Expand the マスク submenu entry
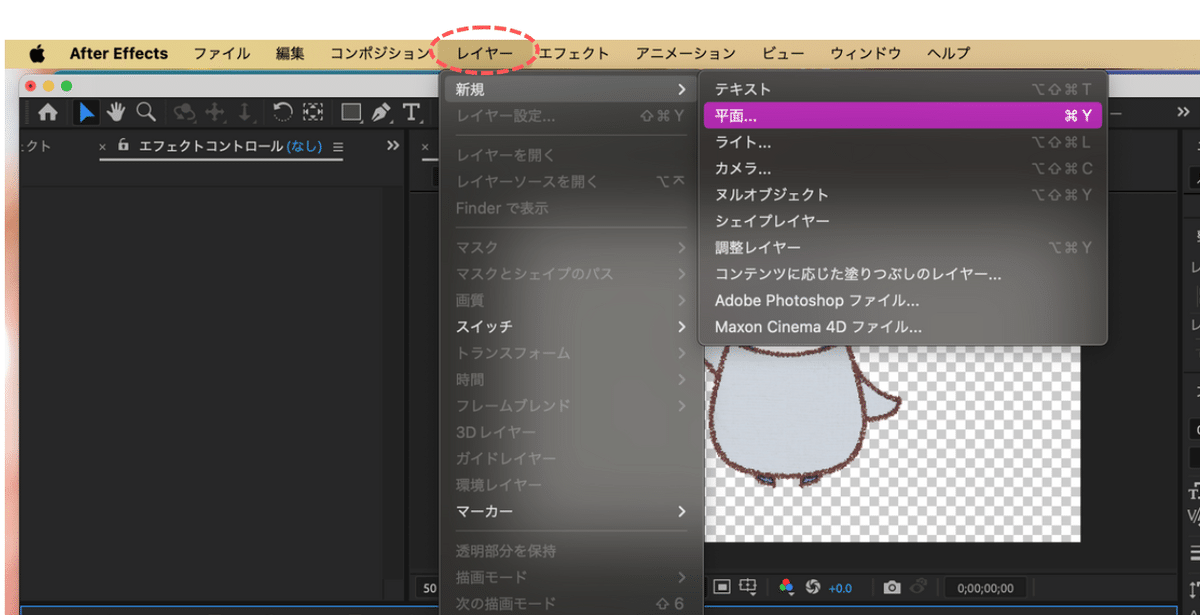Image resolution: width=1200 pixels, height=615 pixels. click(570, 247)
